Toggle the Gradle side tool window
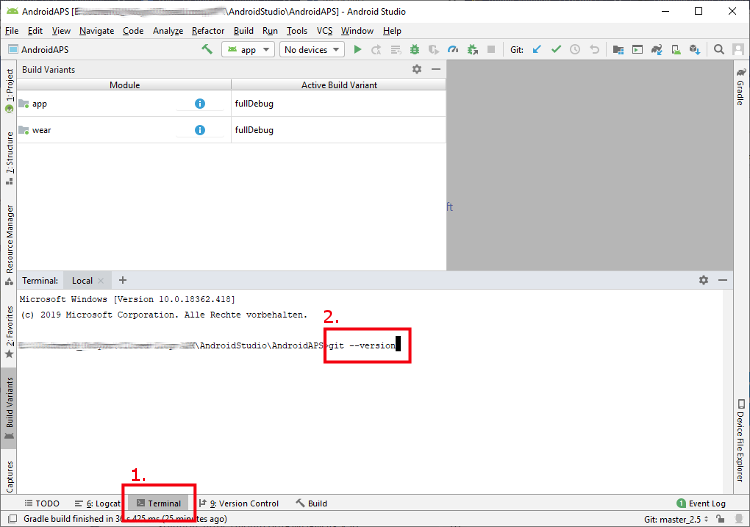 pyautogui.click(x=741, y=86)
